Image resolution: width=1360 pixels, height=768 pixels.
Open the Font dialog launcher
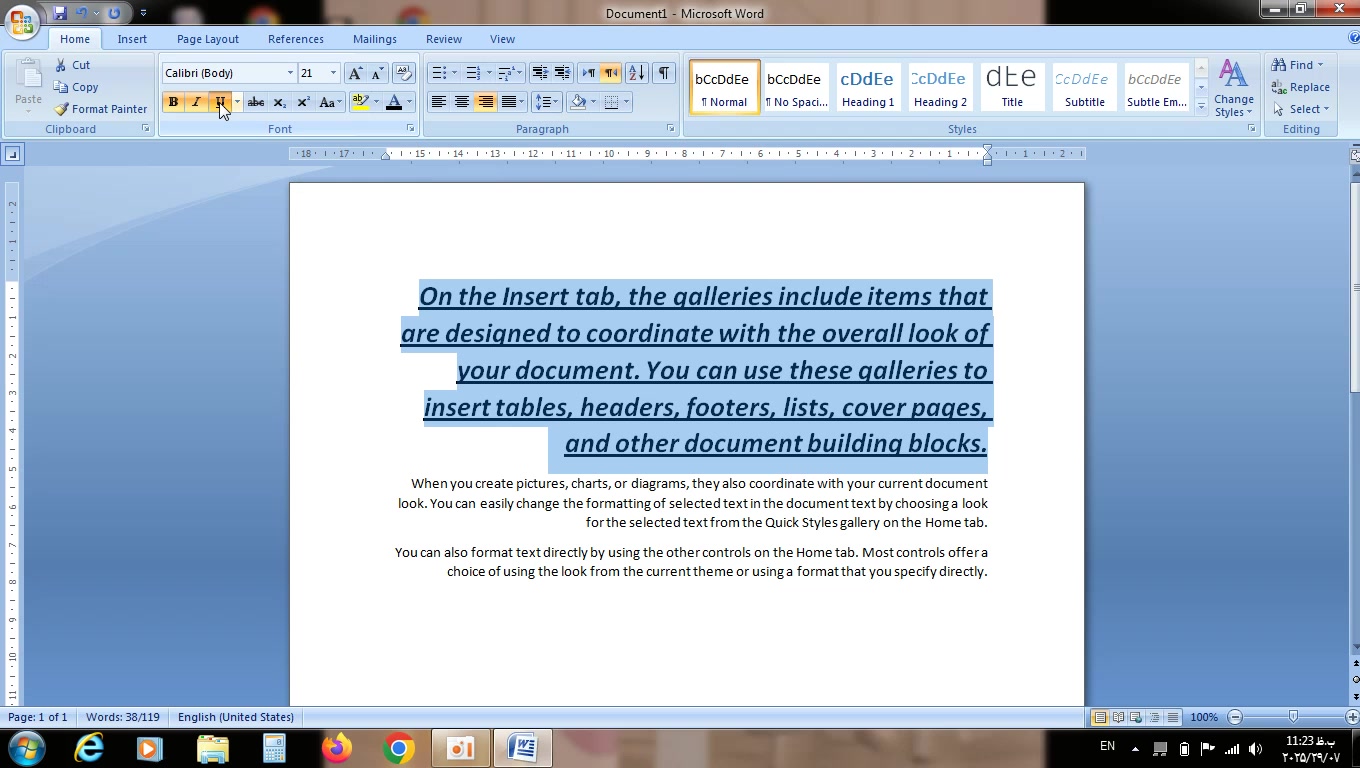coord(410,129)
